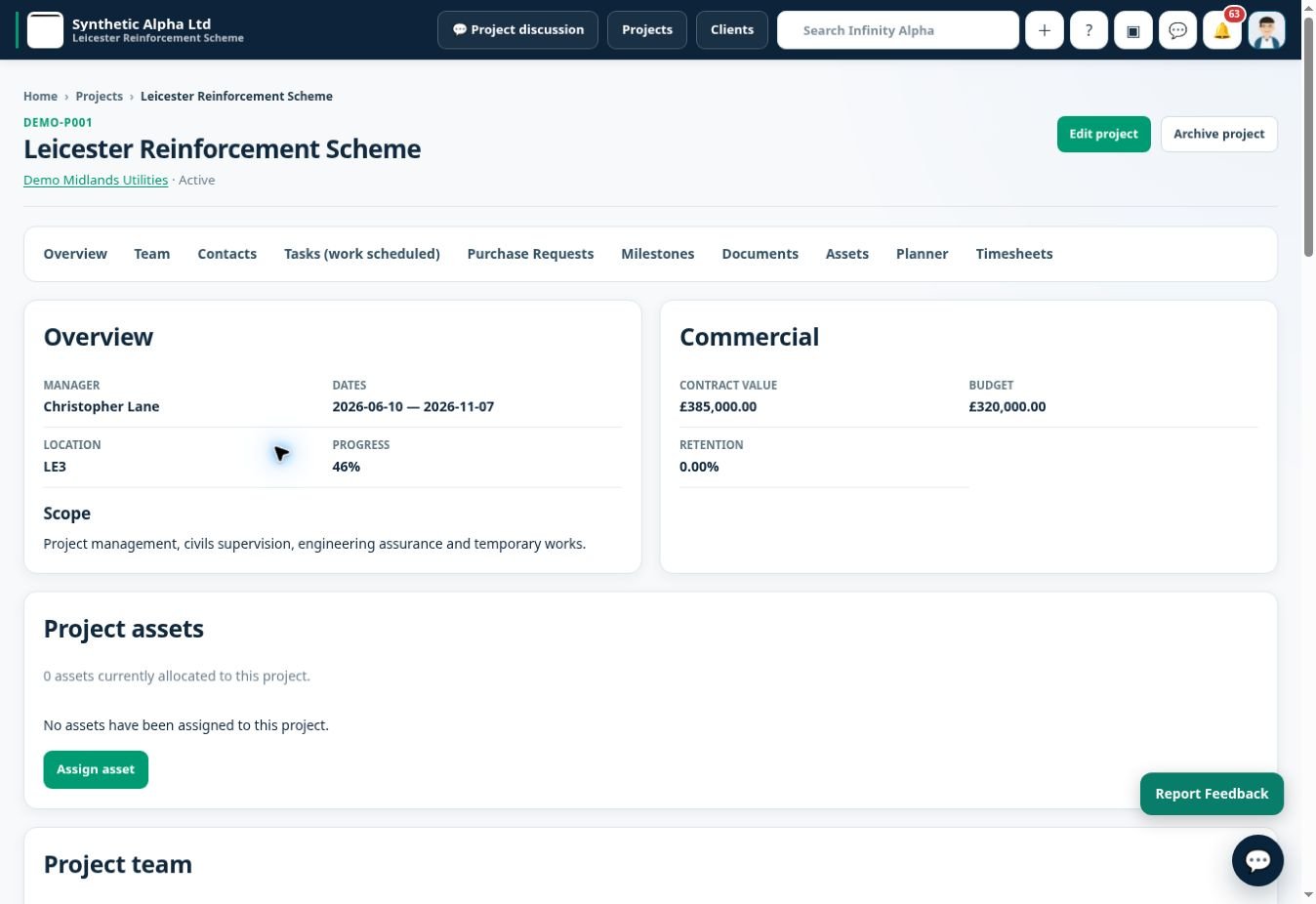This screenshot has width=1316, height=904.
Task: Click the Home breadcrumb link
Action: [x=40, y=96]
